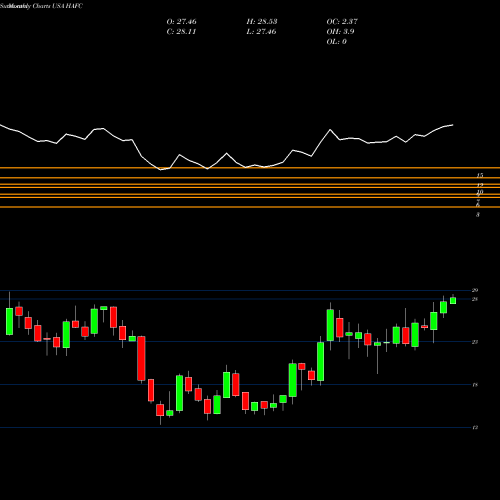Click the 'OH: 3.9' value
This screenshot has height=500, width=500.
(x=340, y=32)
